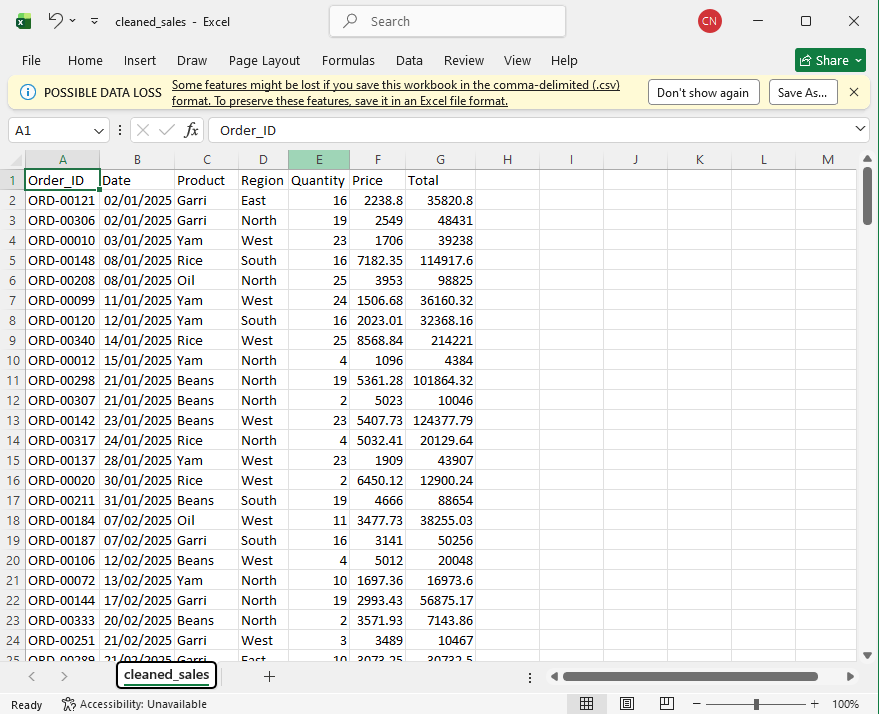Click the Select All corner triangle

[x=15, y=160]
